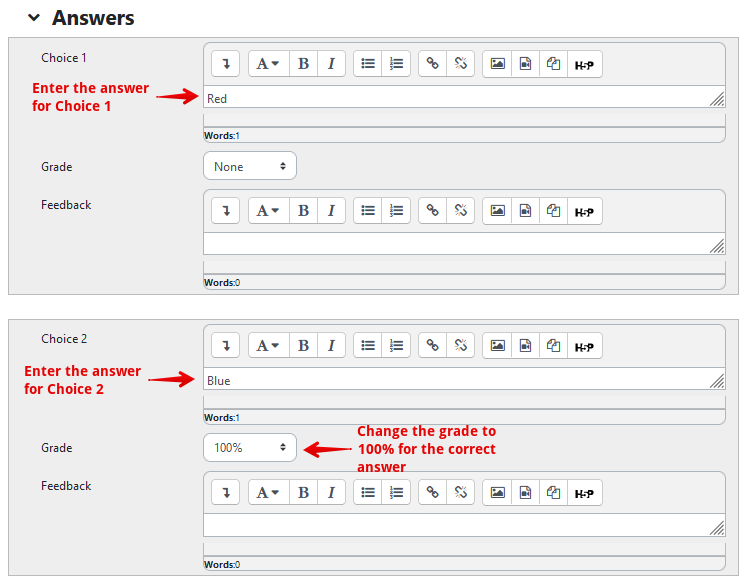Insert media file in Choice 2 editor

click(525, 345)
